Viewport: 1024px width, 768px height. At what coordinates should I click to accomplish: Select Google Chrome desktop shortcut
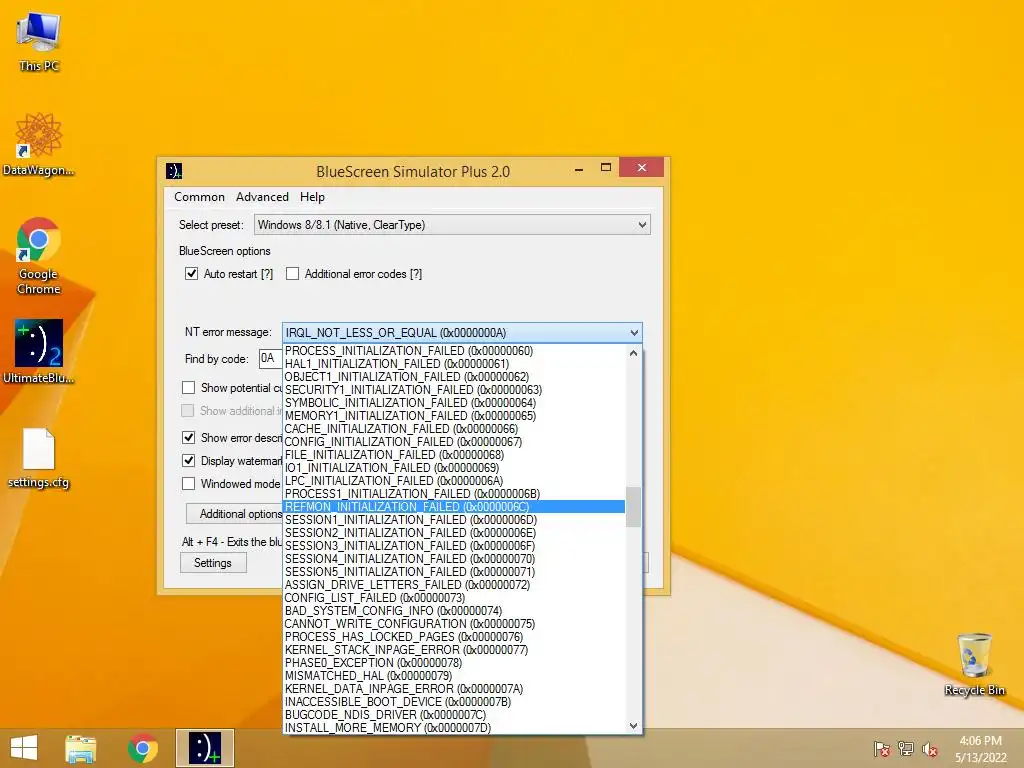tap(39, 255)
